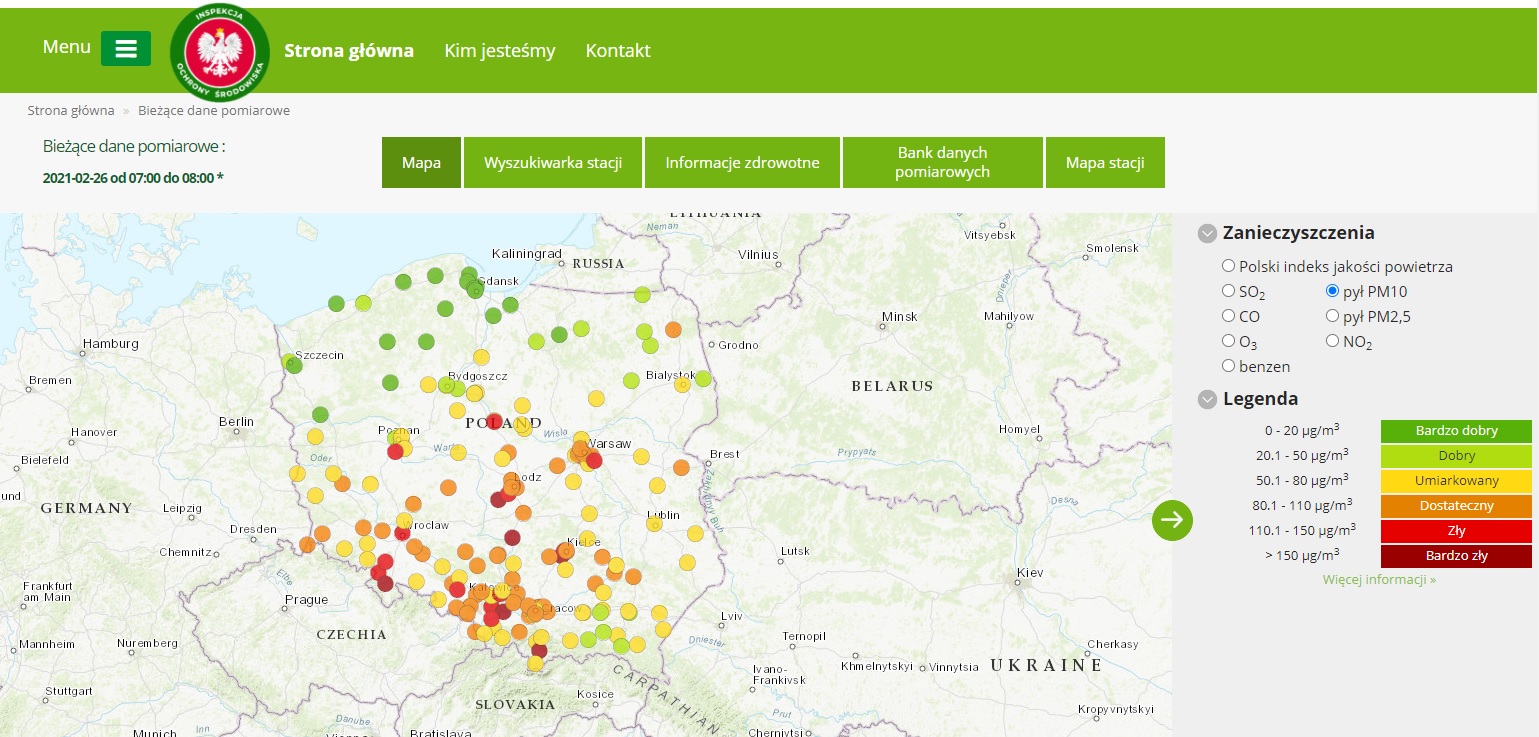
Task: Click the Hamburg label on the map
Action: tap(110, 344)
